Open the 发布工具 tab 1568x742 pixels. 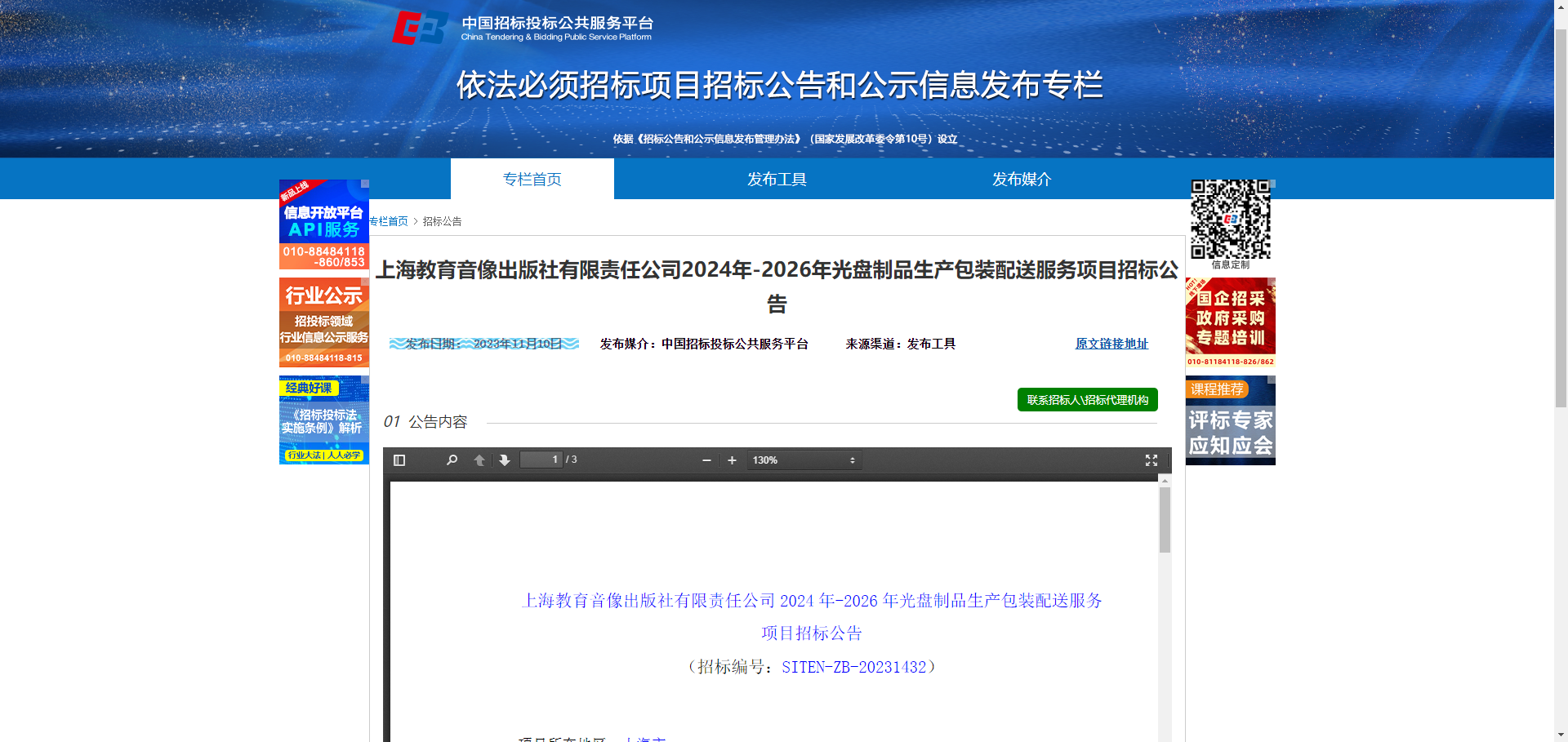point(777,179)
